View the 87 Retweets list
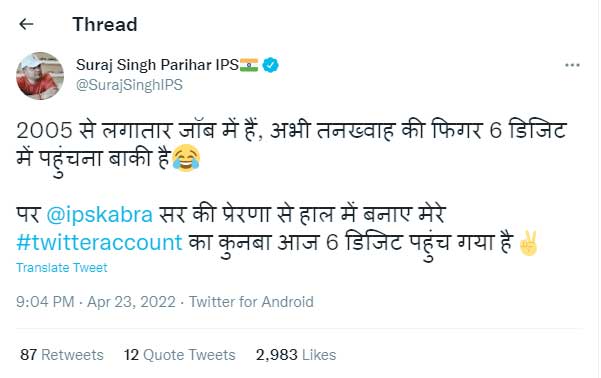The height and width of the screenshot is (378, 601). click(62, 355)
